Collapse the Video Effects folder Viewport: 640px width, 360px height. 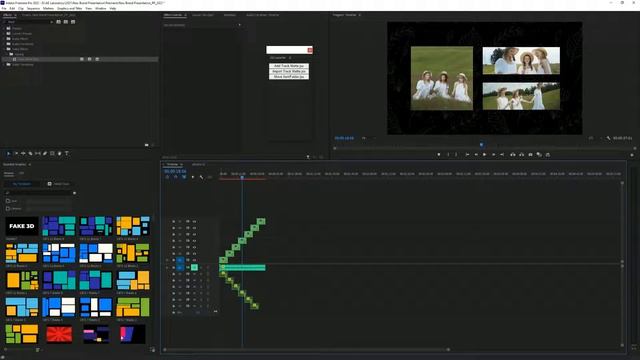pos(4,49)
